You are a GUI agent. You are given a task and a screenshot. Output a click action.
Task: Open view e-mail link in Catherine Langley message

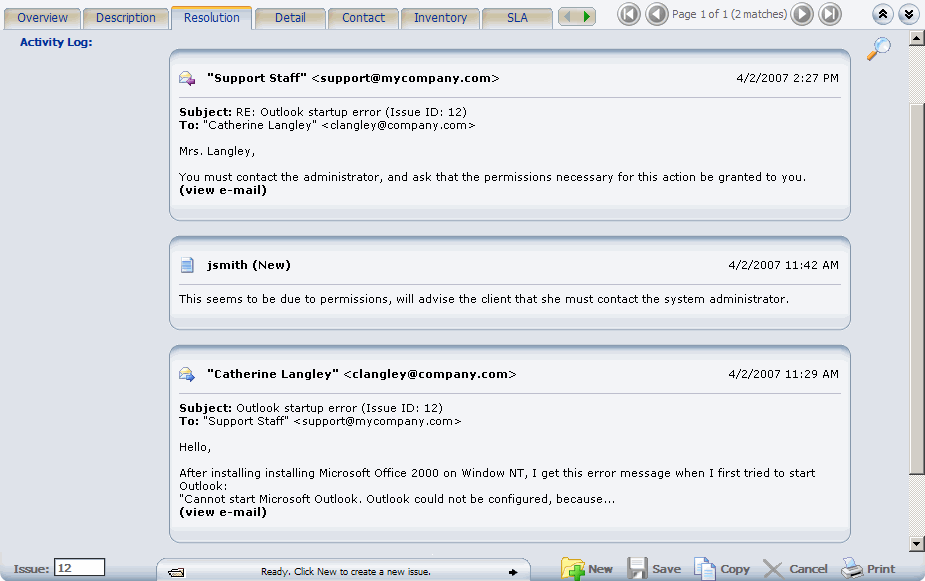pos(223,513)
